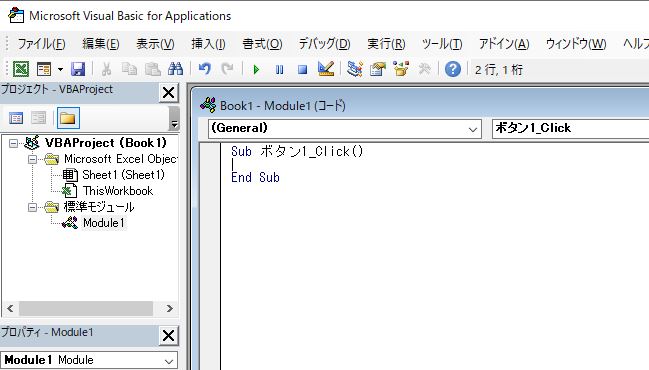Open the ウィンドウ(W) menu
649x370 pixels.
point(576,43)
